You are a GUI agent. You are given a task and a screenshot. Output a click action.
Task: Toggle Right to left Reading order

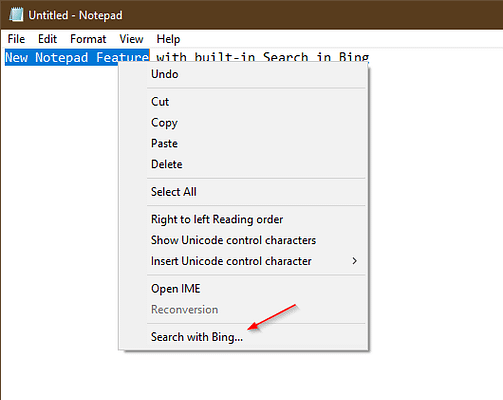pyautogui.click(x=243, y=219)
